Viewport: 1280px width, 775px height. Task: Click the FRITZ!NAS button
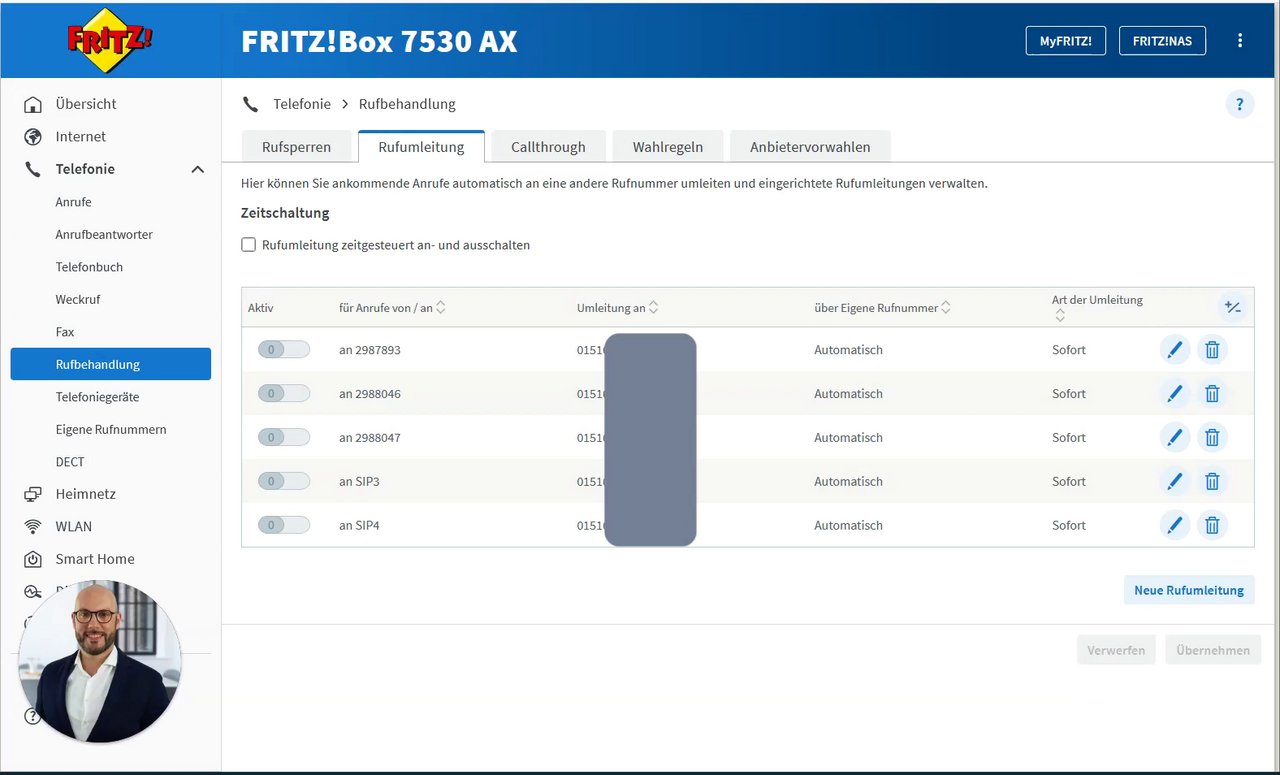click(x=1162, y=41)
